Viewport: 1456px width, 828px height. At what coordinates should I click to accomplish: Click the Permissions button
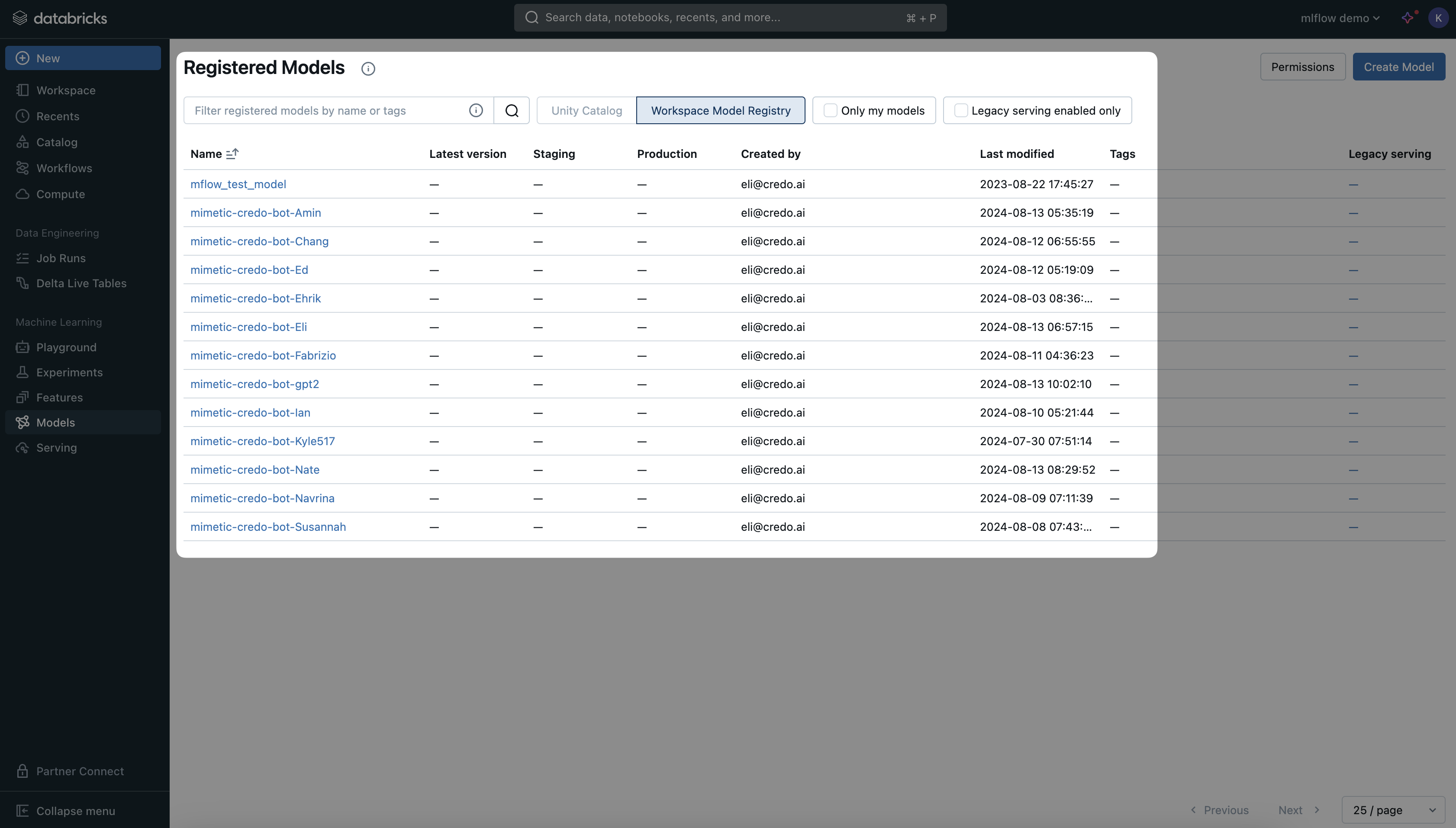[x=1302, y=67]
